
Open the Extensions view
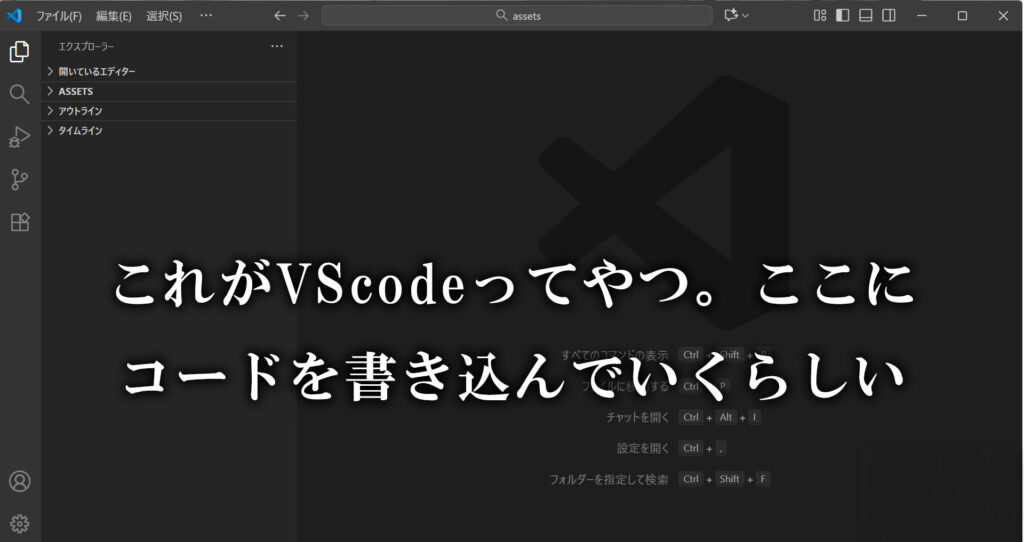tap(19, 222)
